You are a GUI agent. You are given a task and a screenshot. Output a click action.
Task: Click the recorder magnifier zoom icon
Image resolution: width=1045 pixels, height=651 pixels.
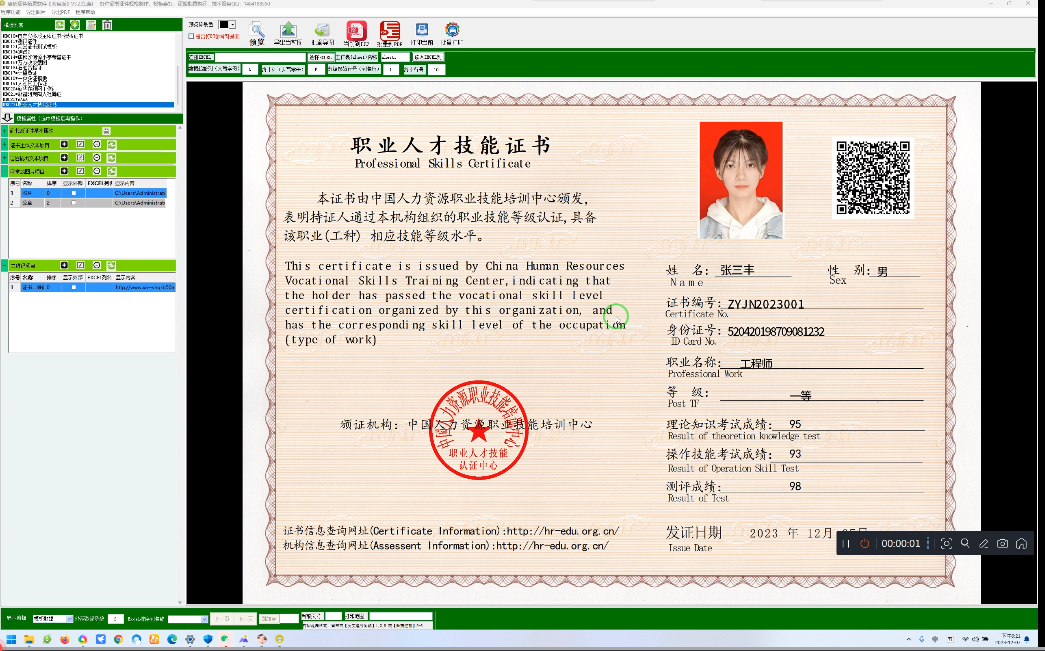tap(964, 543)
